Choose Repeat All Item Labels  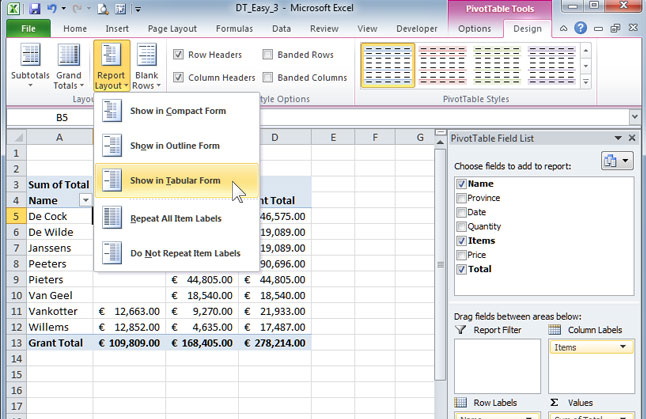point(177,218)
